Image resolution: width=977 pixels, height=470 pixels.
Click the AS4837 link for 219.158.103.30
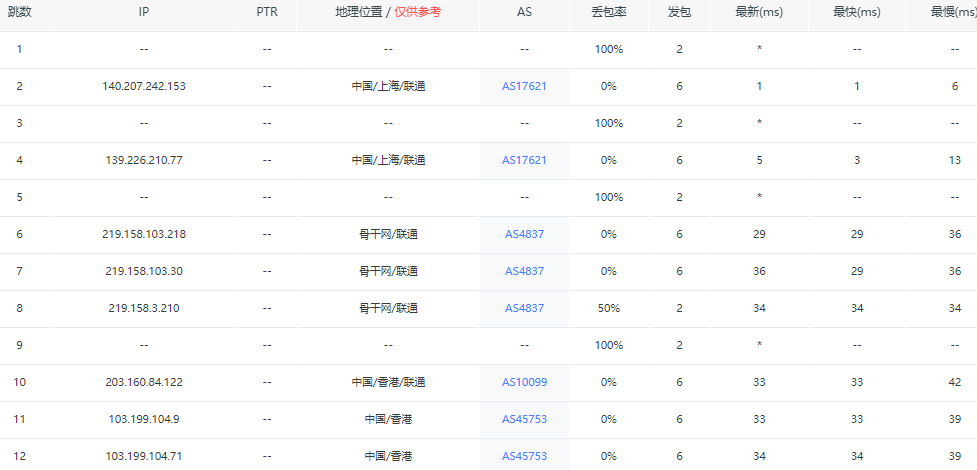[524, 271]
